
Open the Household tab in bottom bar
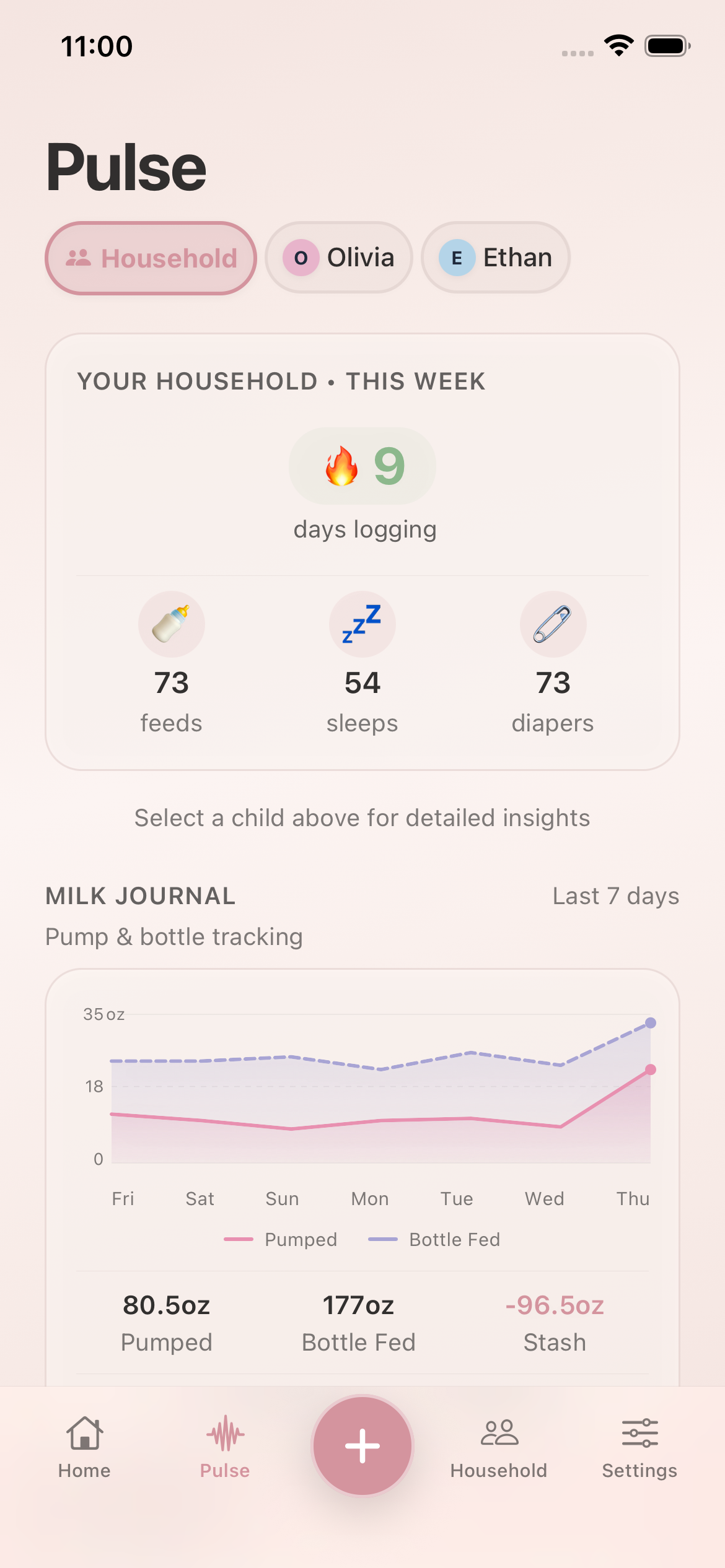(499, 1447)
